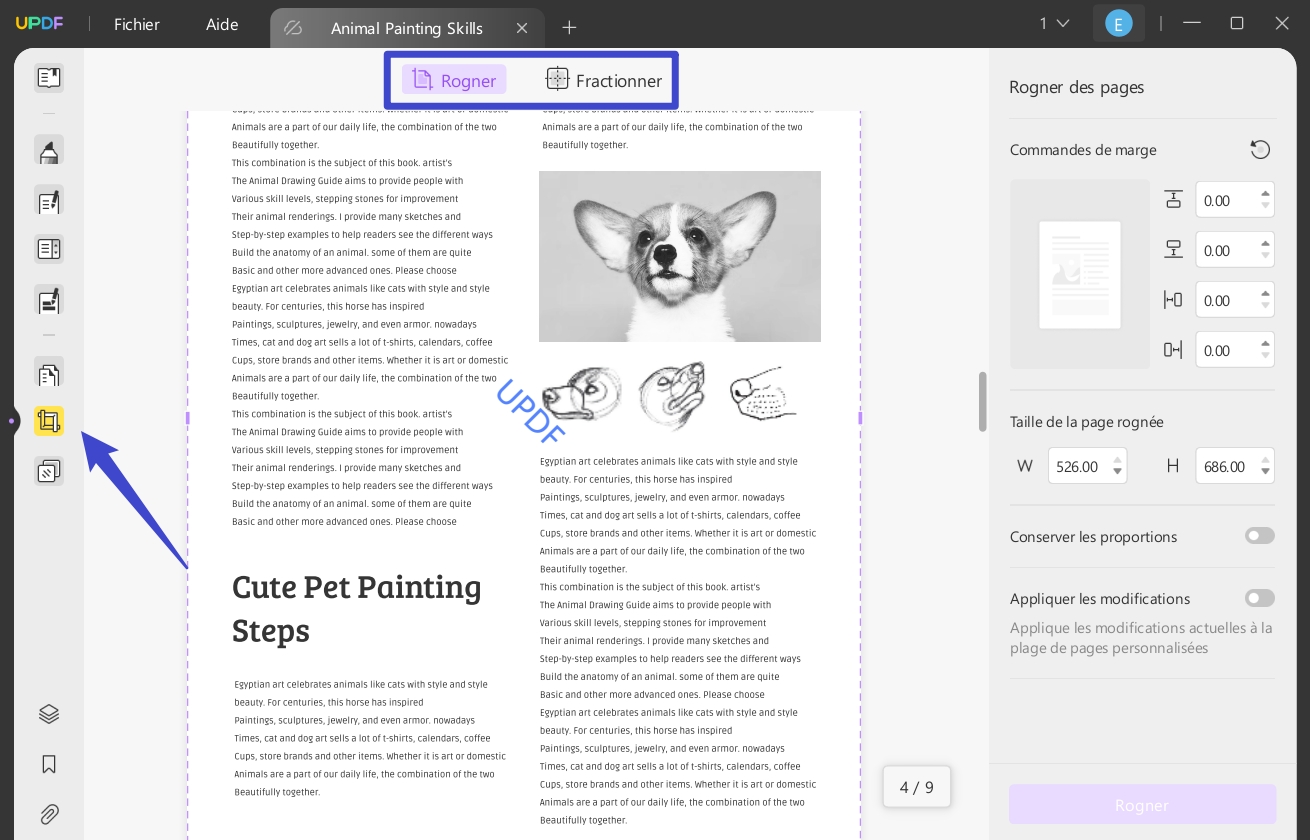This screenshot has height=840, width=1310.
Task: Click the page number indicator 4 / 9
Action: click(x=916, y=787)
